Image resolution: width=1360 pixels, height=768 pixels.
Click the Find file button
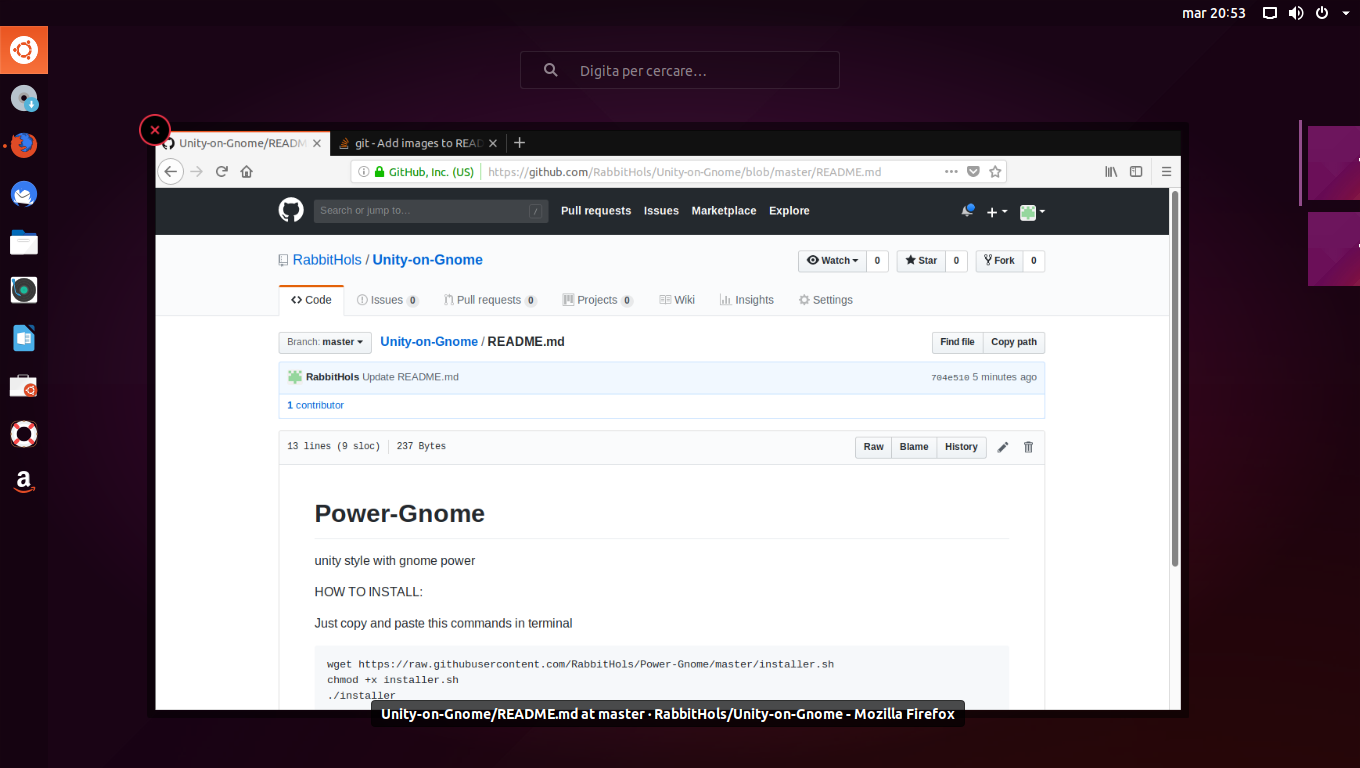click(957, 342)
